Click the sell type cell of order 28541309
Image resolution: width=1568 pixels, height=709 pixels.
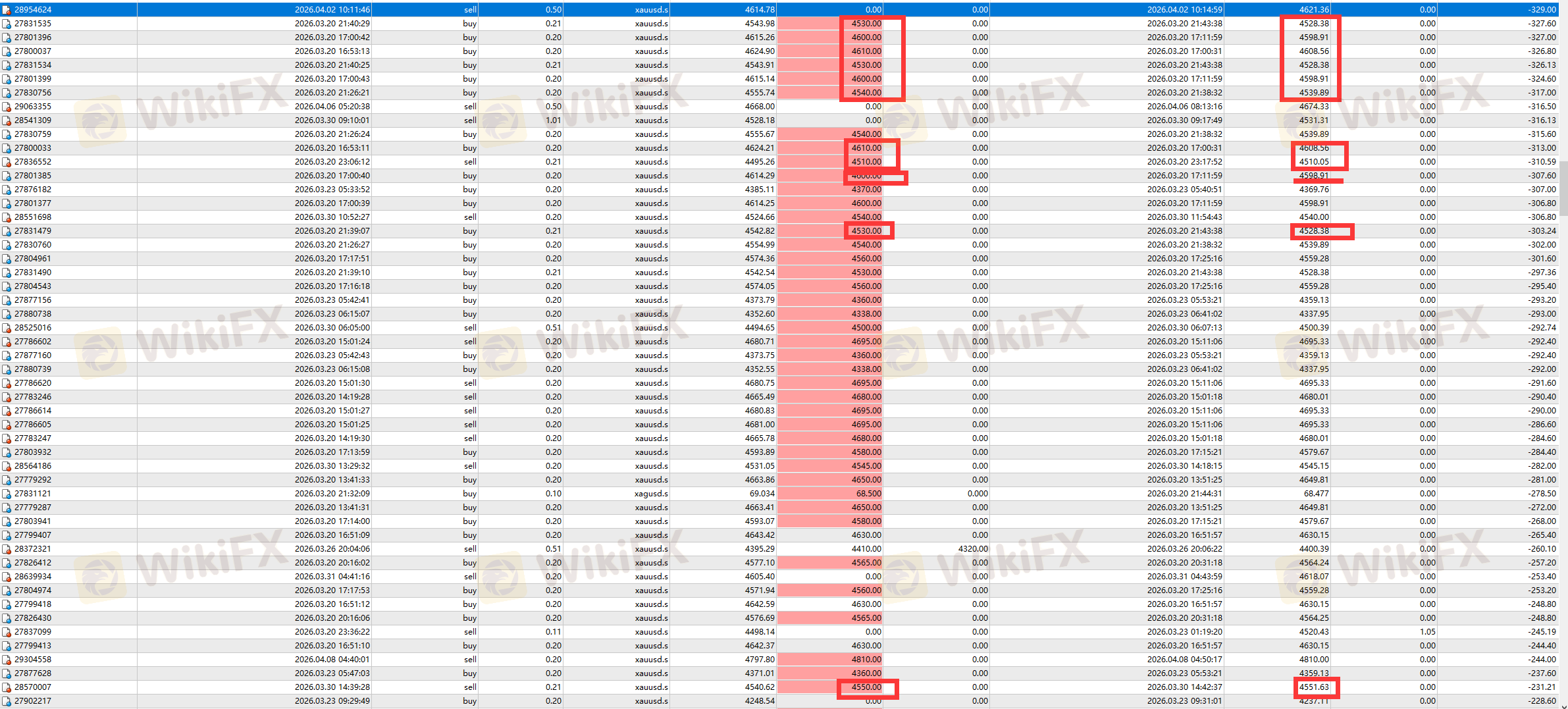(x=470, y=120)
